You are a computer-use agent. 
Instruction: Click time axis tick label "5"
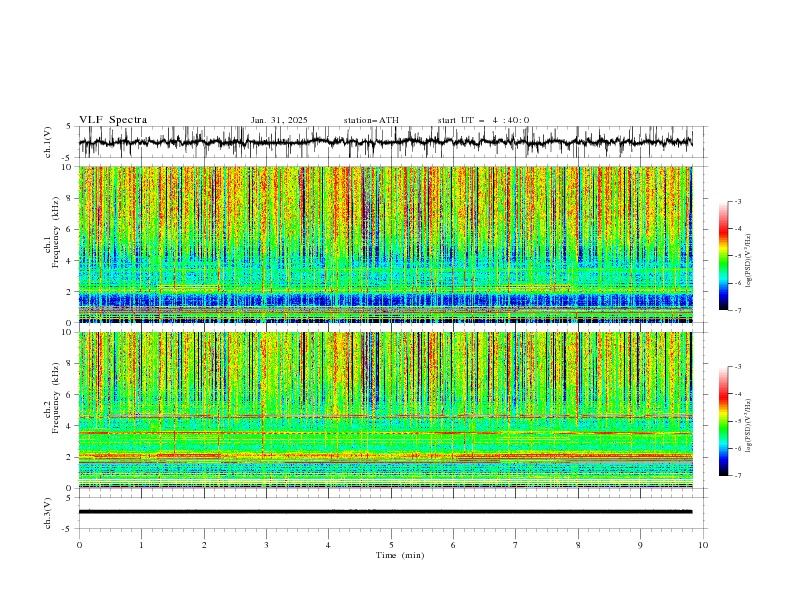[391, 545]
